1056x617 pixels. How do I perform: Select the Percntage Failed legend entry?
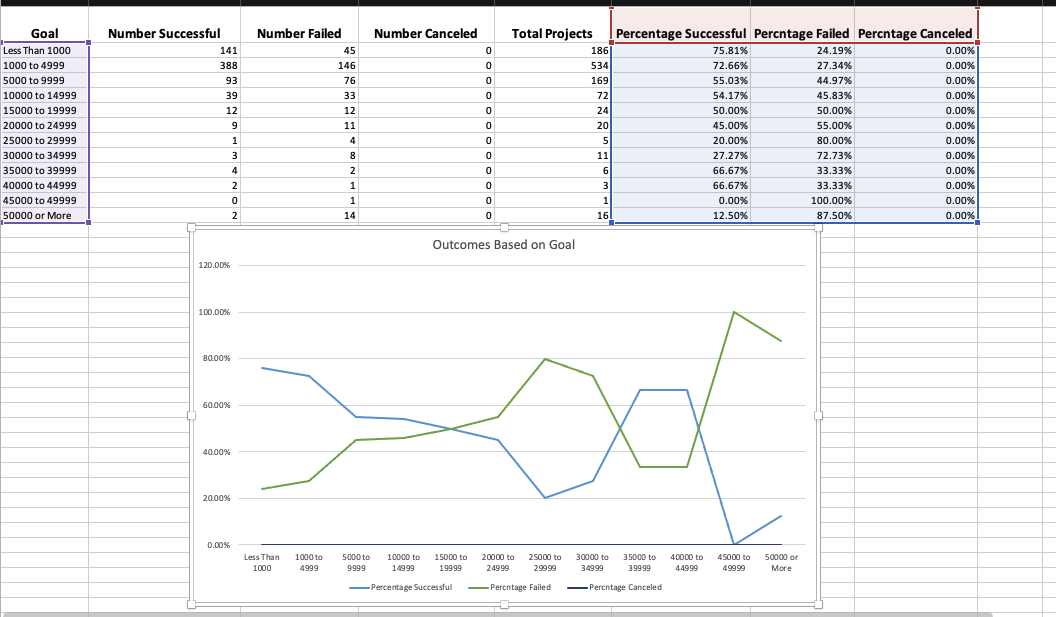point(510,587)
